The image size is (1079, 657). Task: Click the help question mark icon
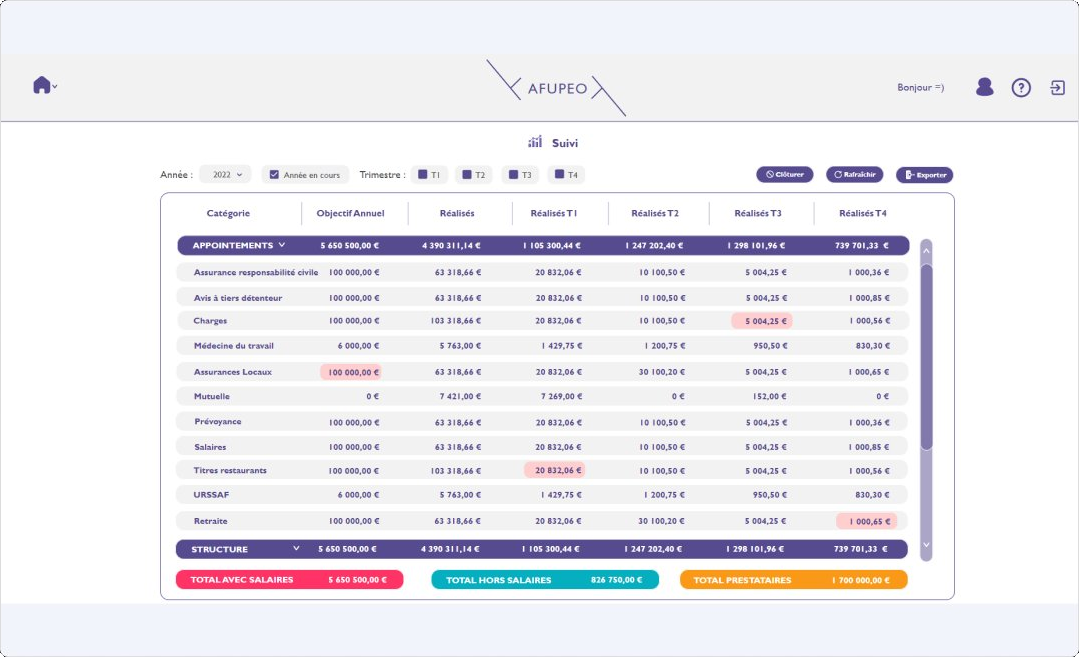(x=1021, y=87)
